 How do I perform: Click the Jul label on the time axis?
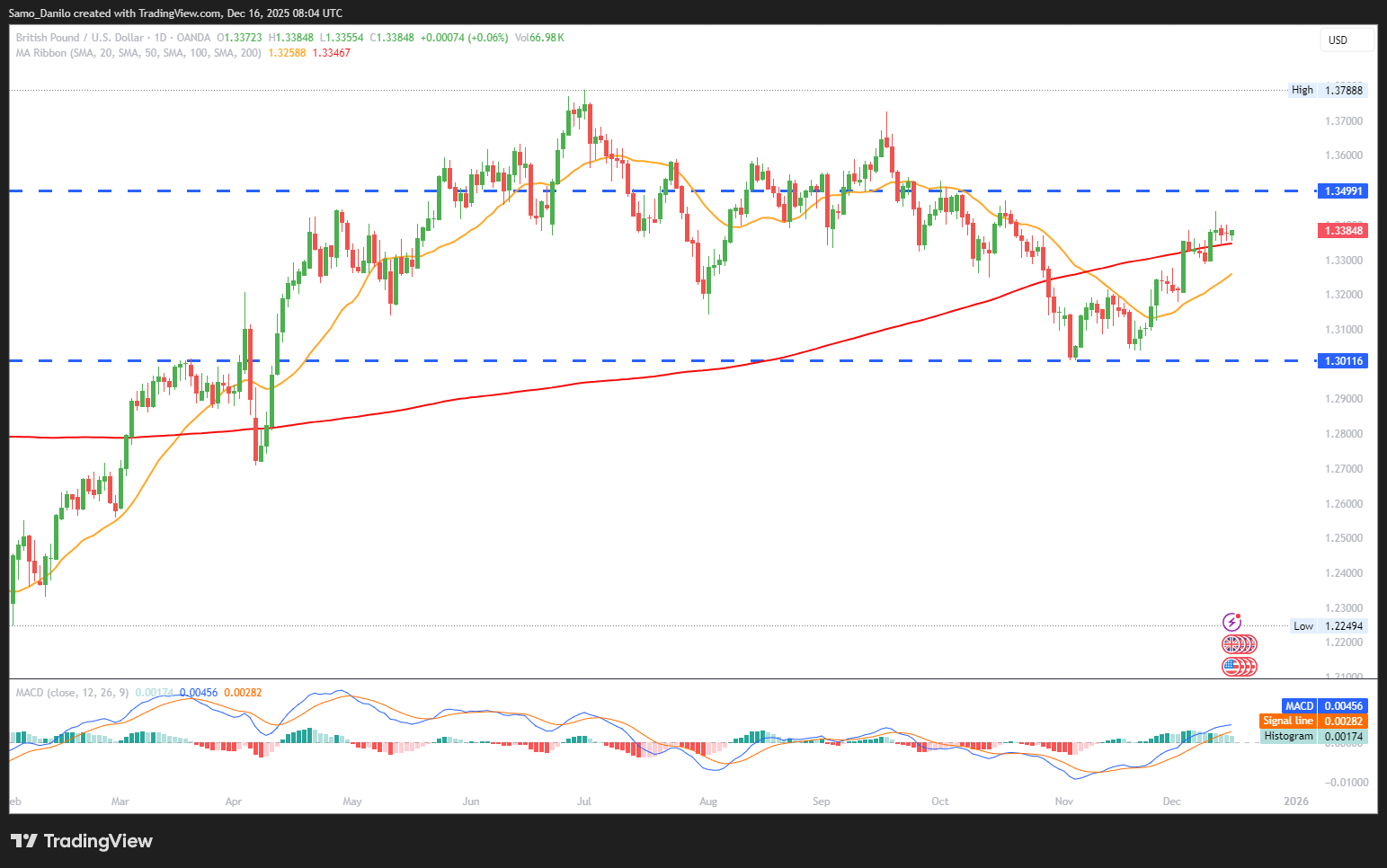[x=584, y=802]
